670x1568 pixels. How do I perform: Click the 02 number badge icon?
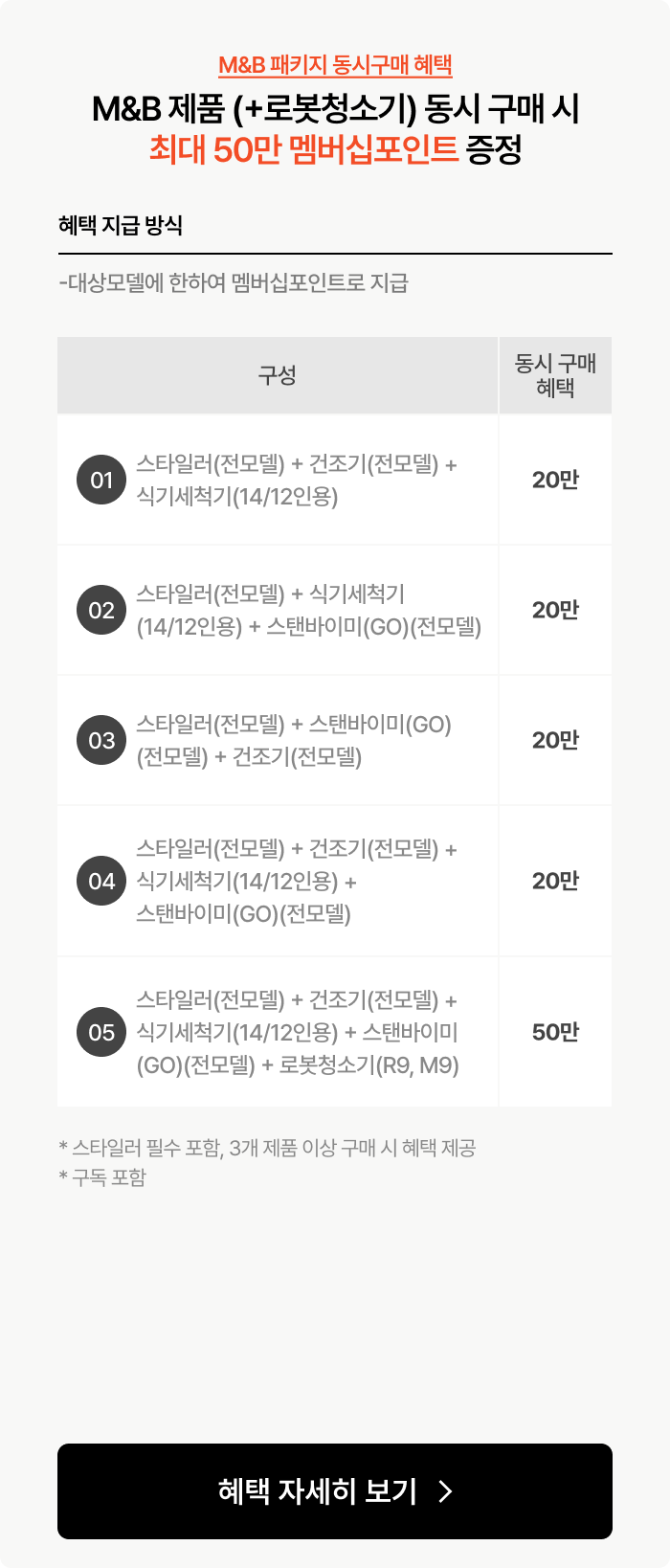click(x=101, y=610)
